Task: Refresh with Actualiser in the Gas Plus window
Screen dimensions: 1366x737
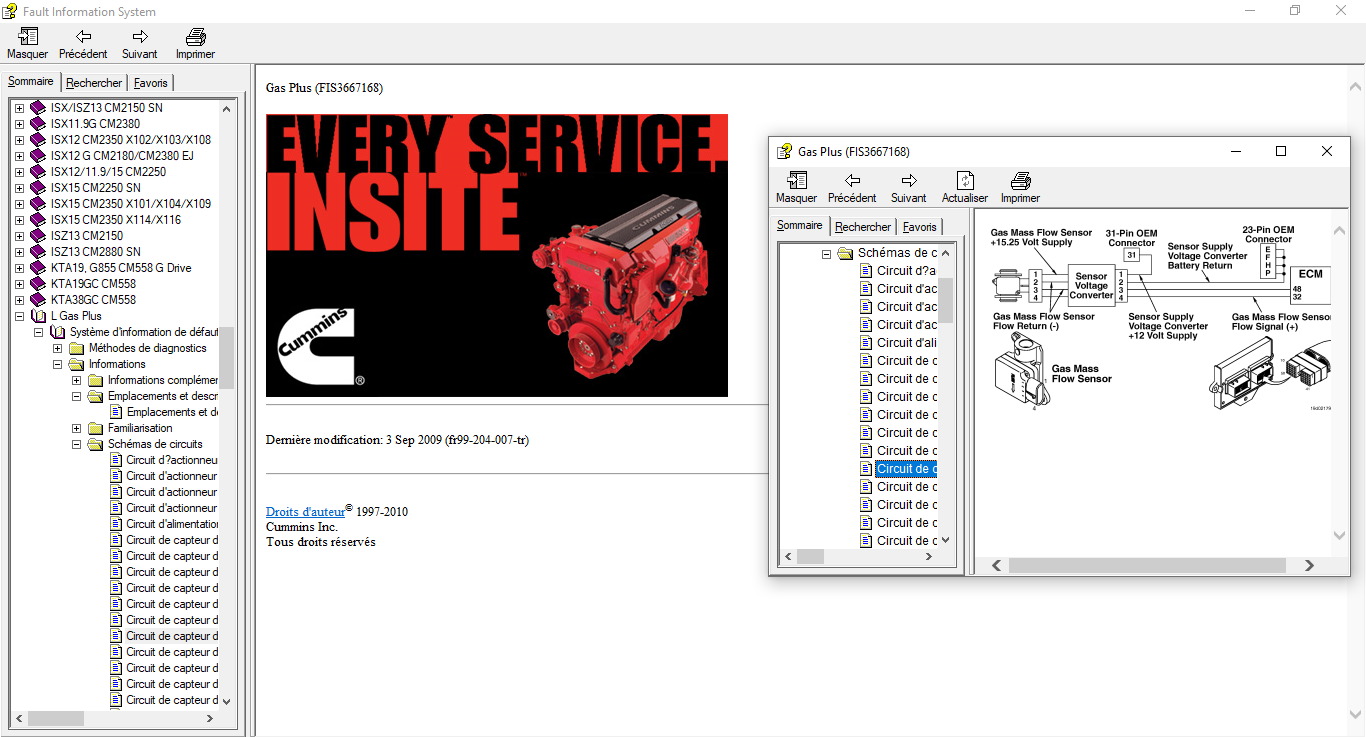Action: tap(965, 188)
